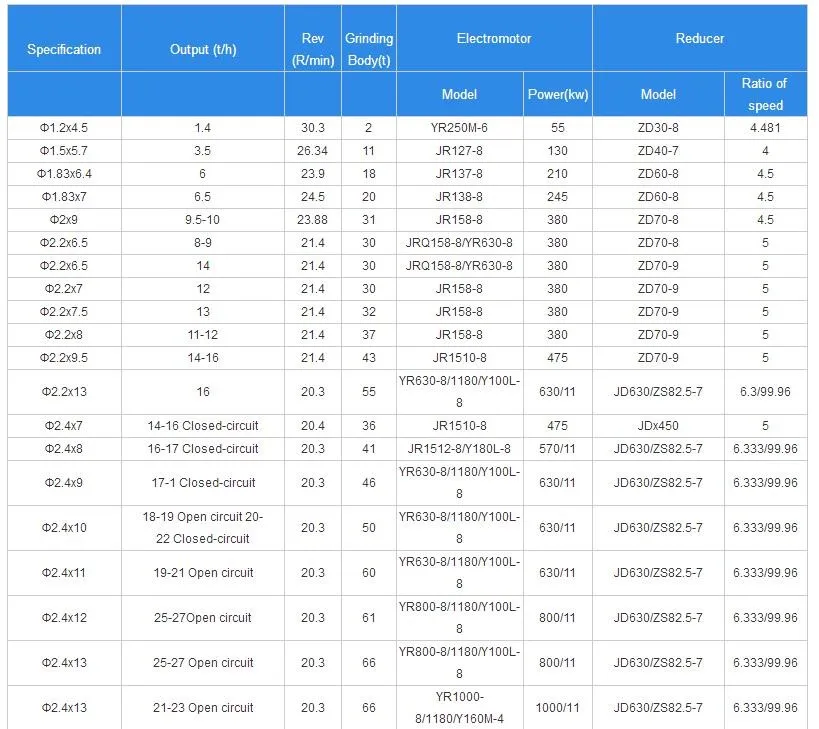Click specification cell Φ2.4x11

click(64, 573)
